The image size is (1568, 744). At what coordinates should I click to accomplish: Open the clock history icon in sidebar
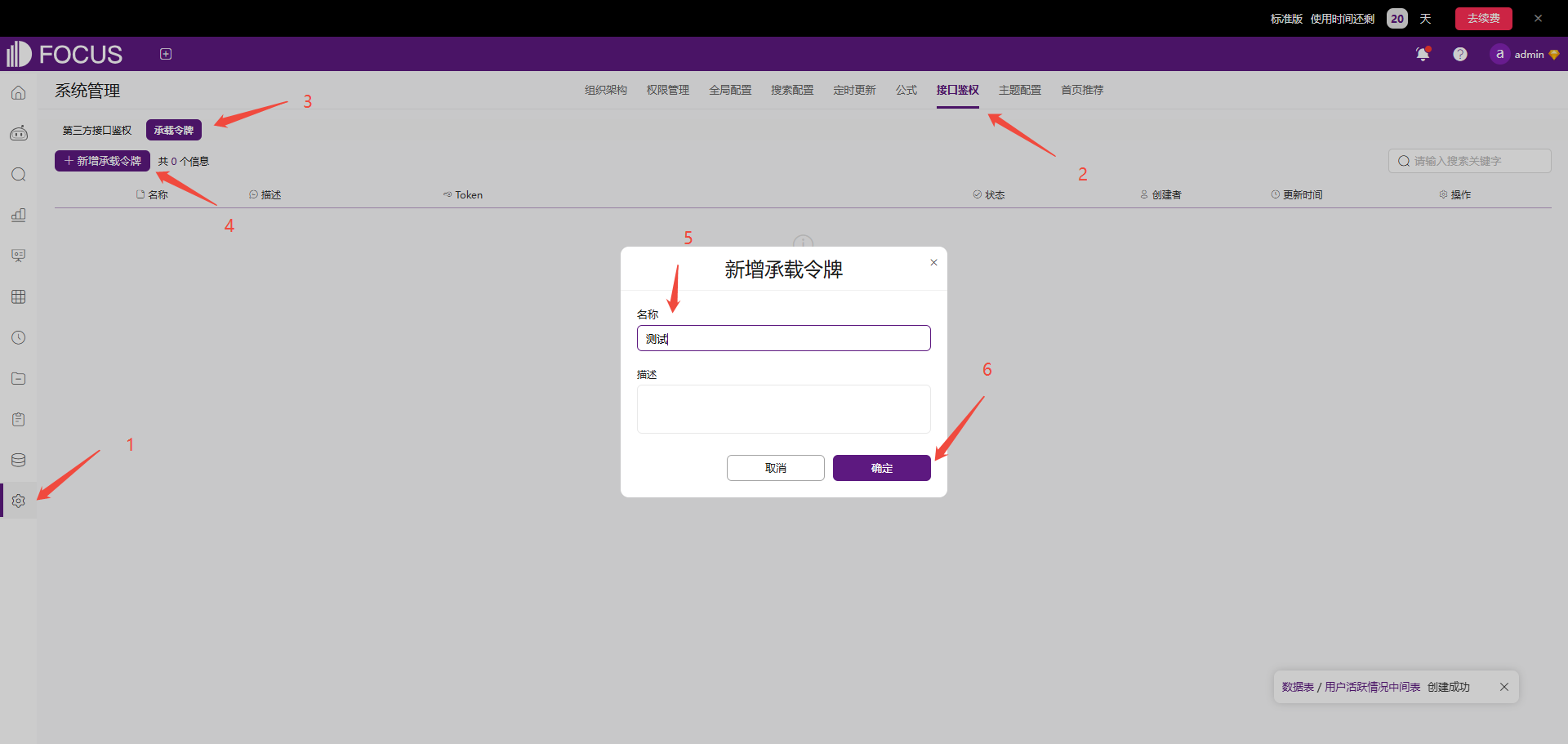[19, 337]
